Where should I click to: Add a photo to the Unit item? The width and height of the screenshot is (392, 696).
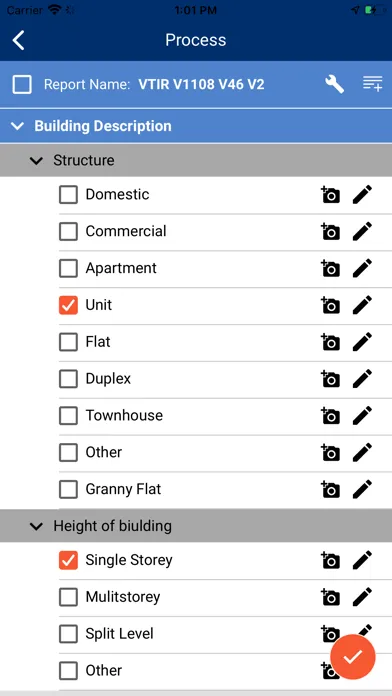[330, 305]
